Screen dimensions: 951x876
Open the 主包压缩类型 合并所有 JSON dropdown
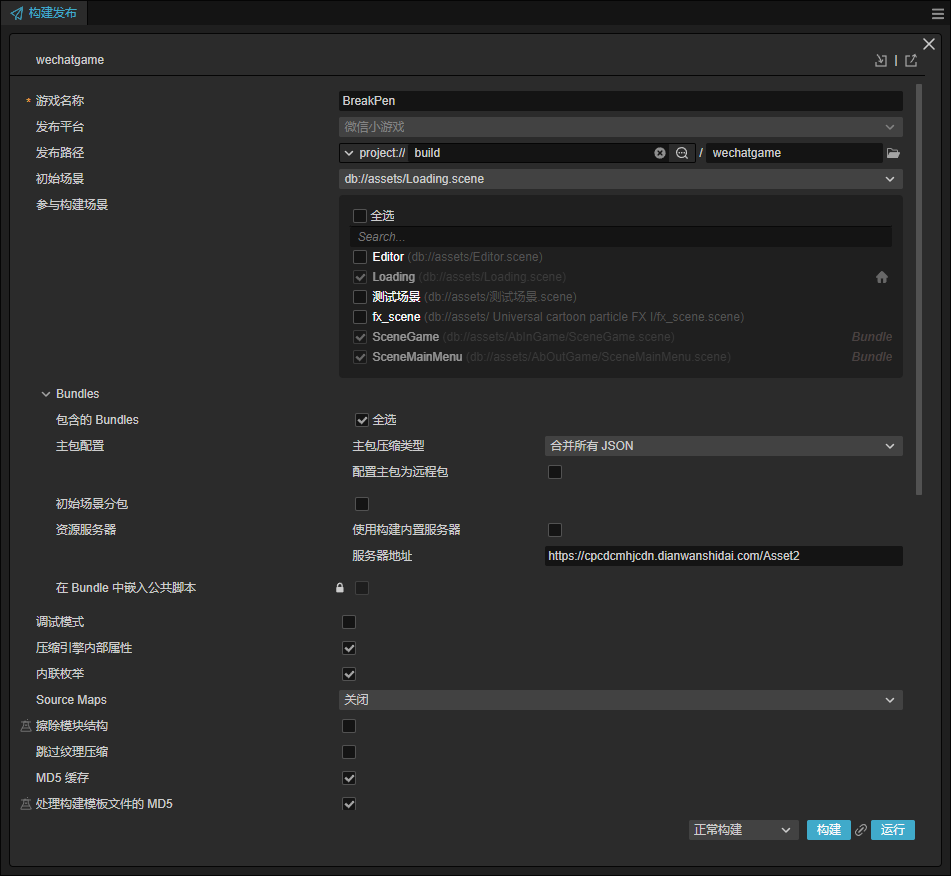click(724, 446)
